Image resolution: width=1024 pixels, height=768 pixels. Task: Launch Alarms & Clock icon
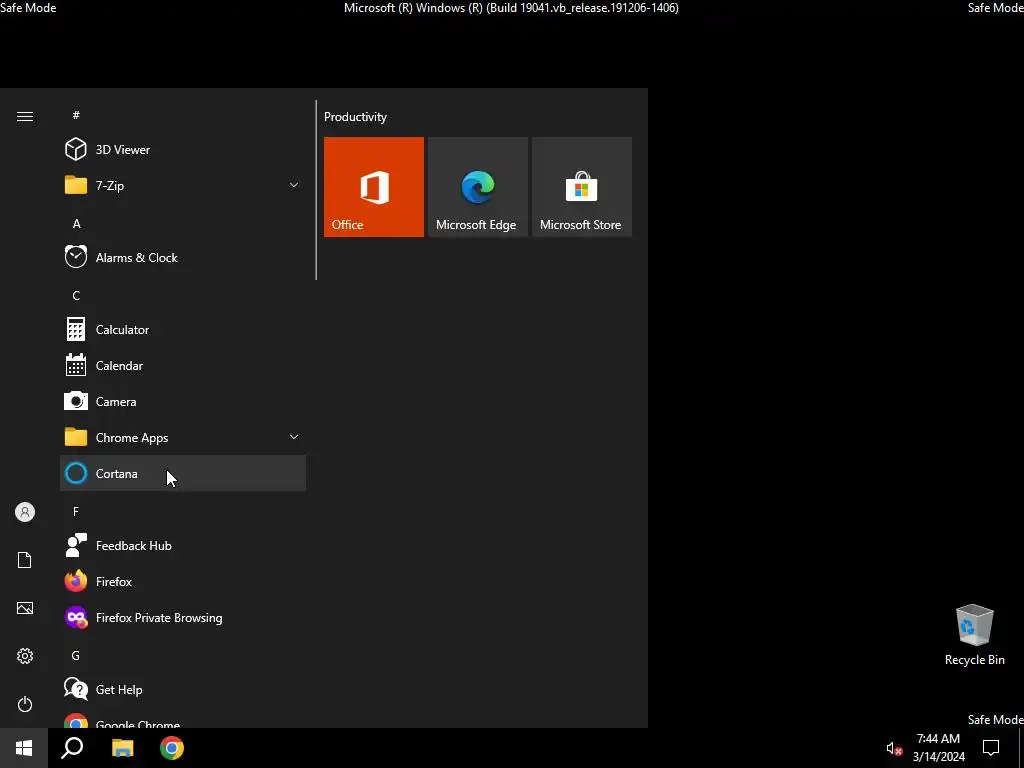coord(76,257)
